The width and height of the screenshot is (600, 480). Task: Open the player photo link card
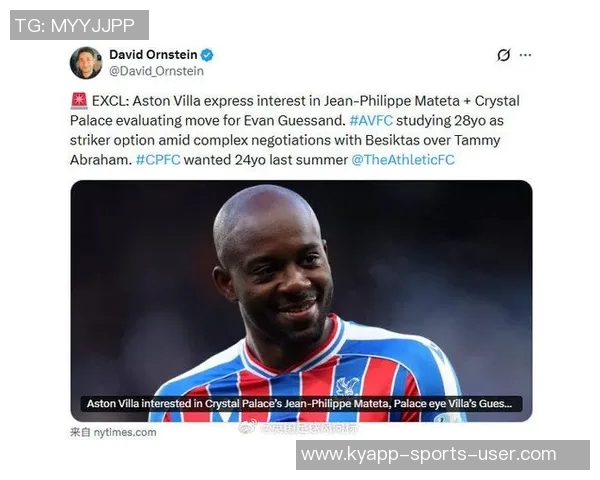point(302,301)
